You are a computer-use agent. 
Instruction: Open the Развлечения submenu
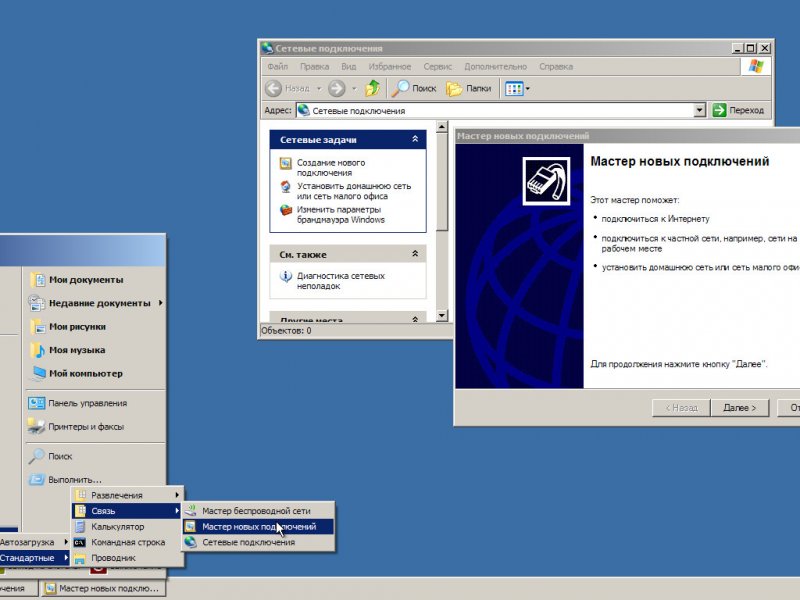pos(128,495)
